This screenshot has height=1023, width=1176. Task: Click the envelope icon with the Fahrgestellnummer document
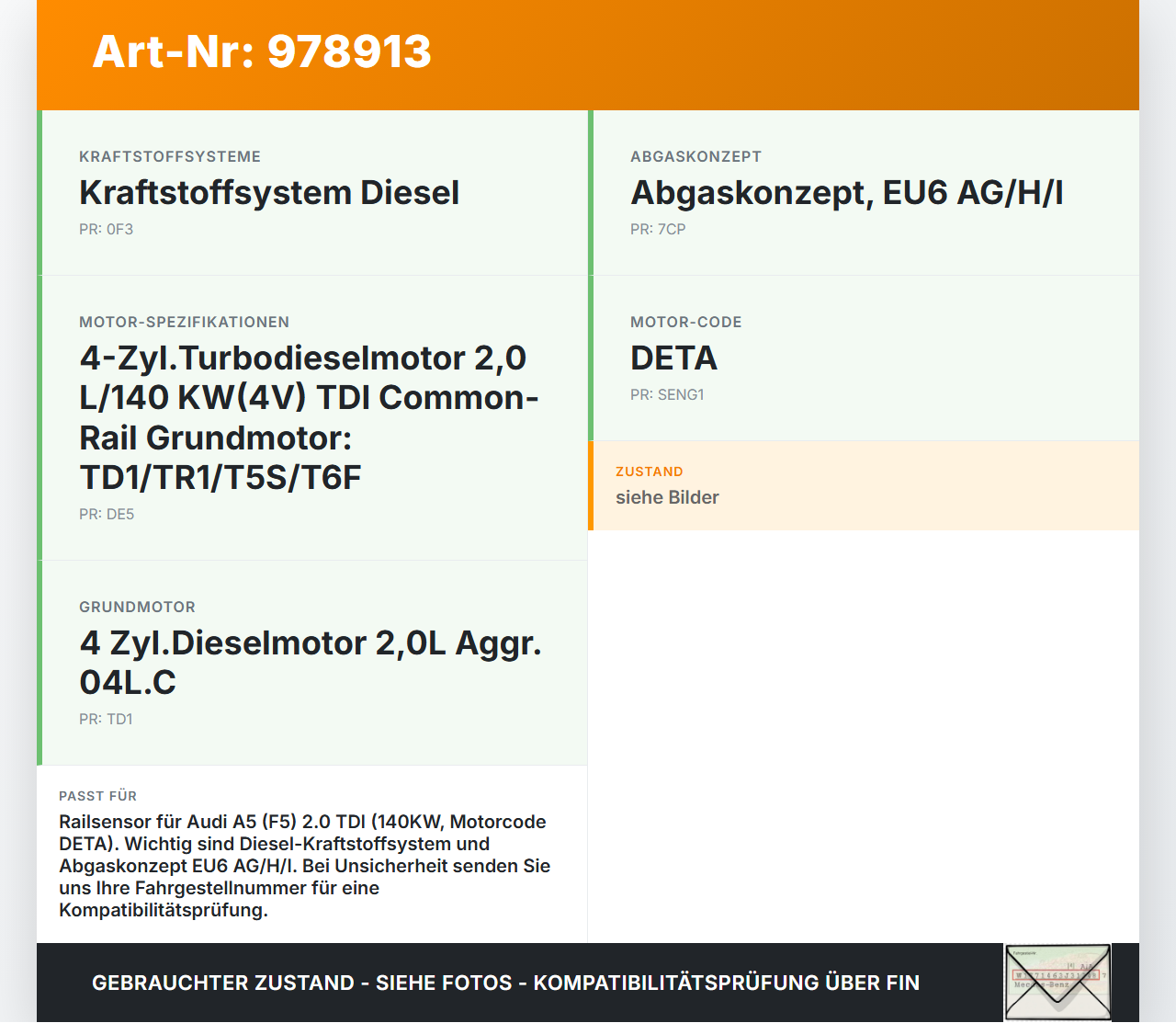tap(1057, 982)
